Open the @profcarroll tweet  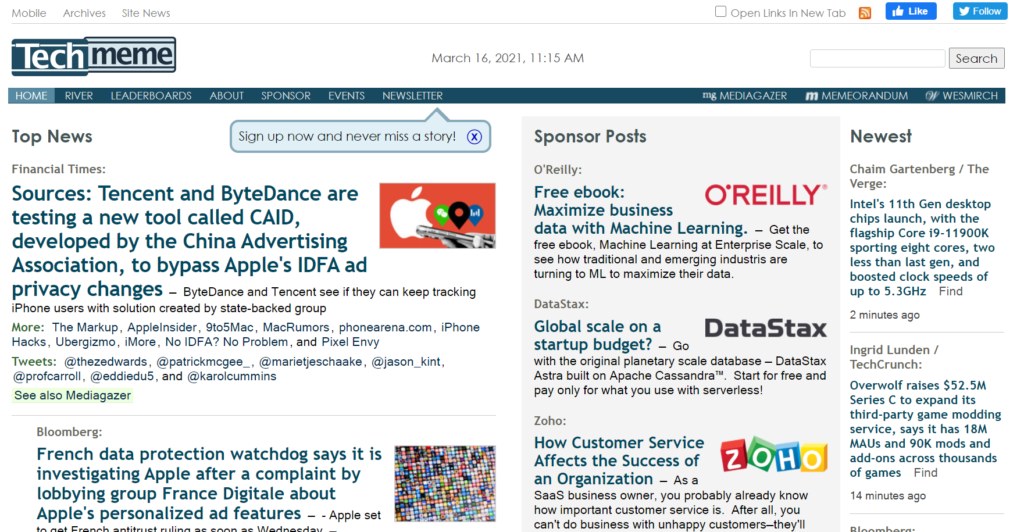pyautogui.click(x=47, y=377)
